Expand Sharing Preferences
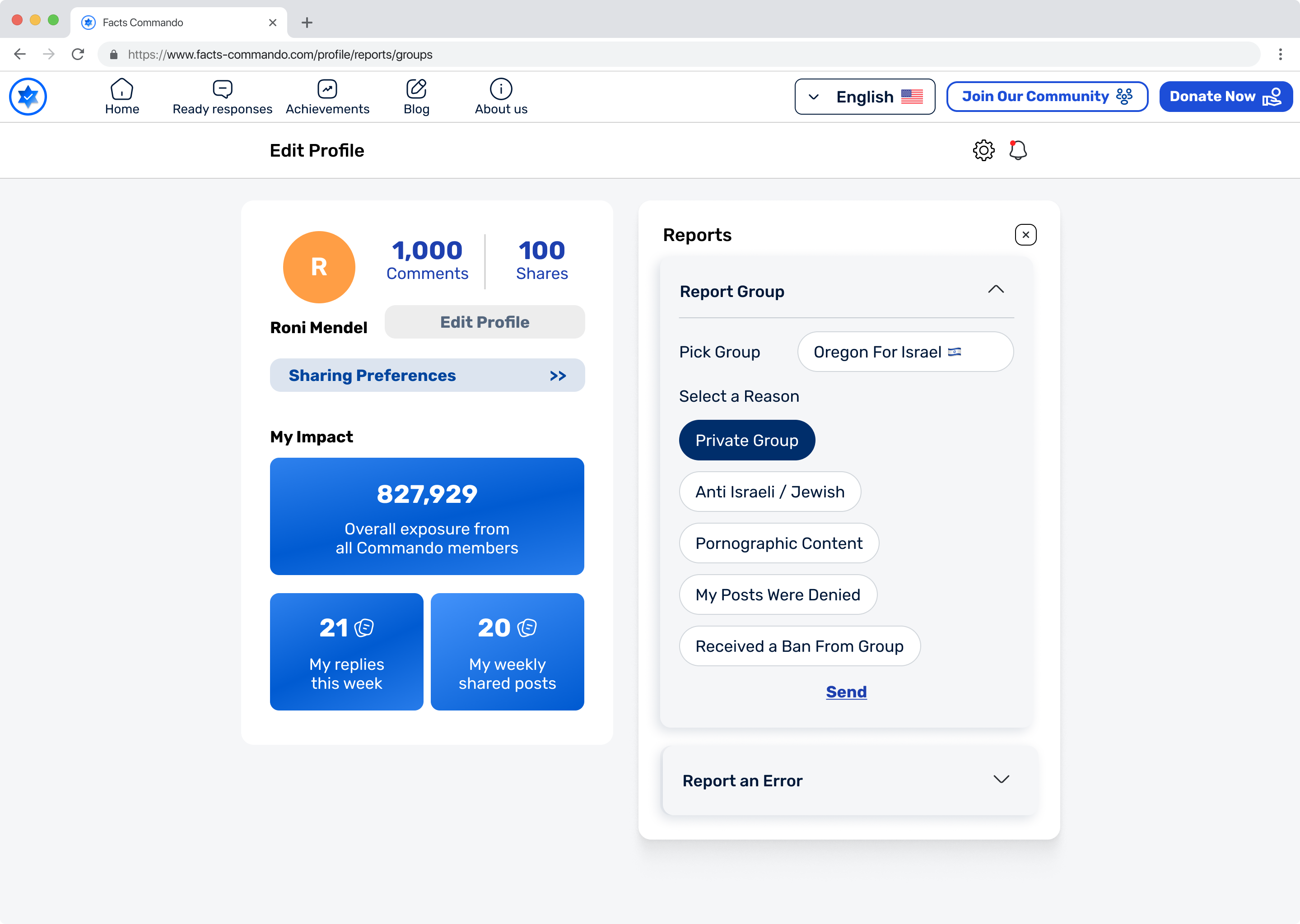 coord(427,375)
